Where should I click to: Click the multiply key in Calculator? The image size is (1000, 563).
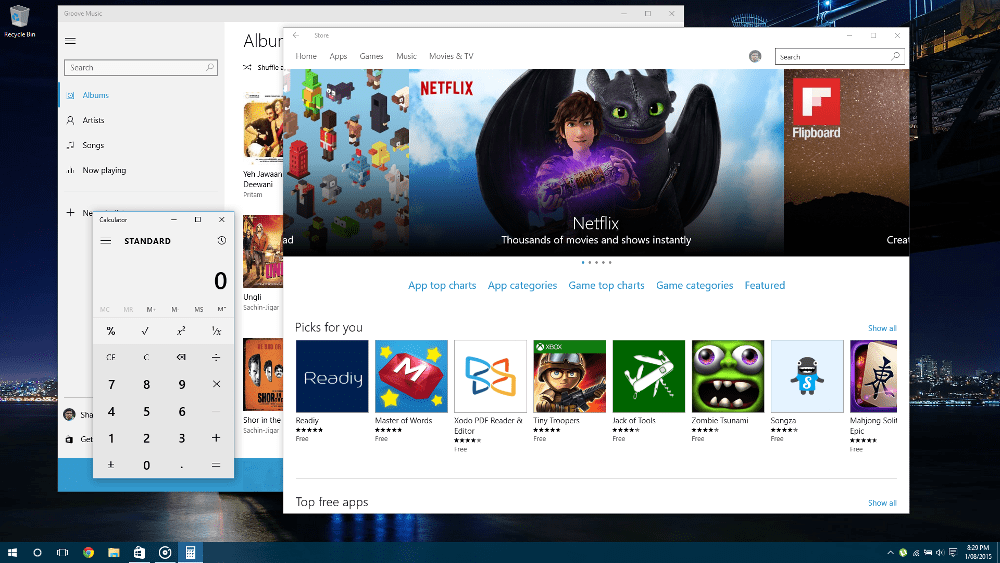216,384
